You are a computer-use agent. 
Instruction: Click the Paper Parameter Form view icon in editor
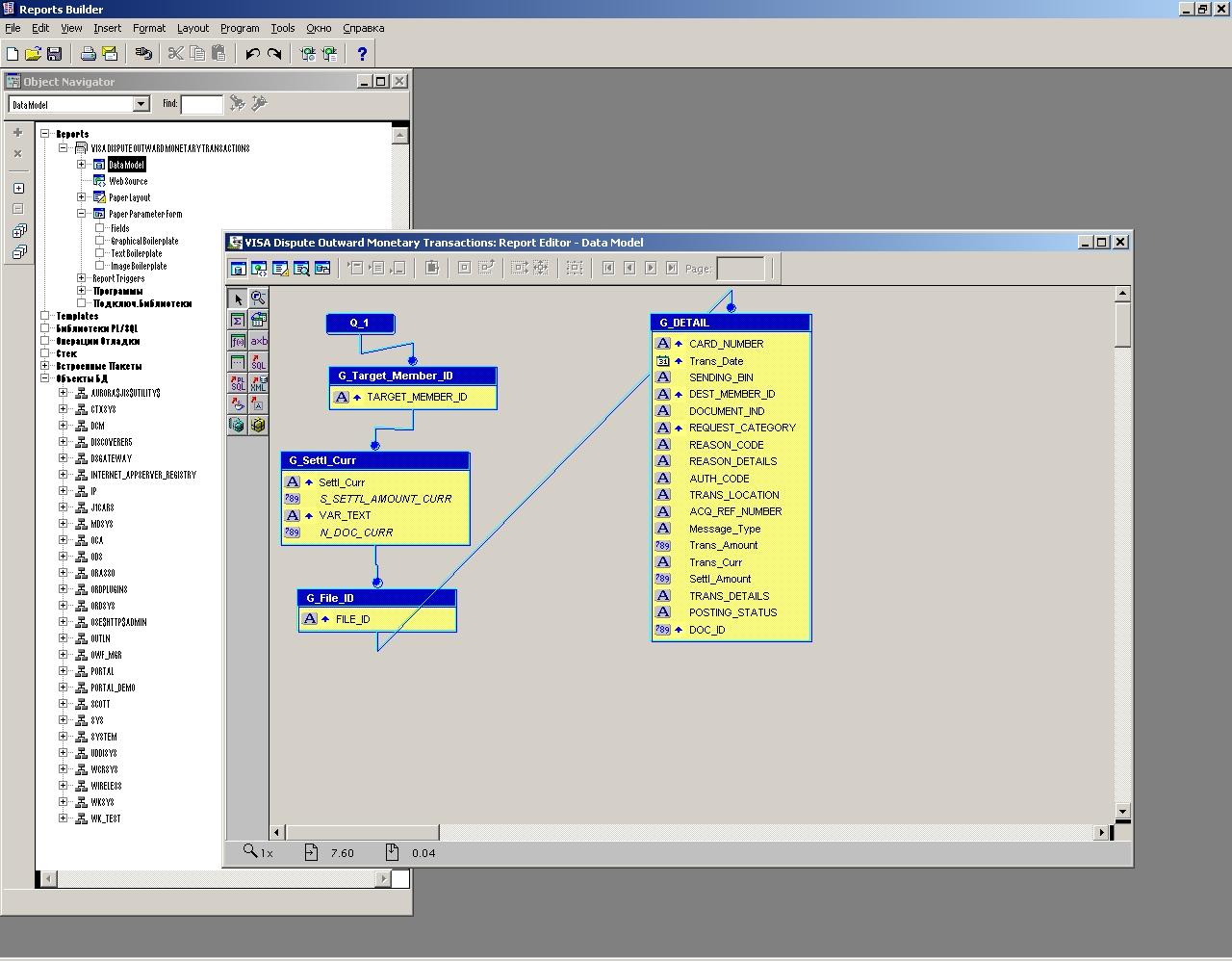[x=322, y=268]
